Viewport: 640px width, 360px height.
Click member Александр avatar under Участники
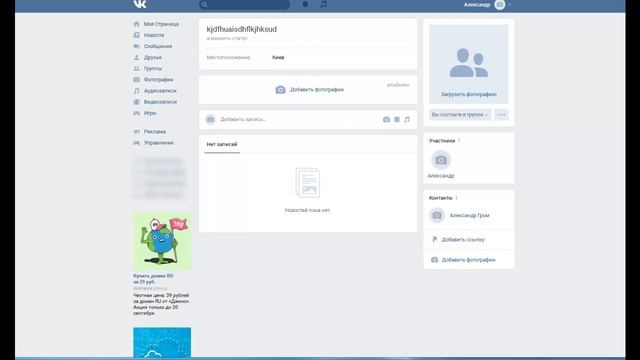[441, 160]
